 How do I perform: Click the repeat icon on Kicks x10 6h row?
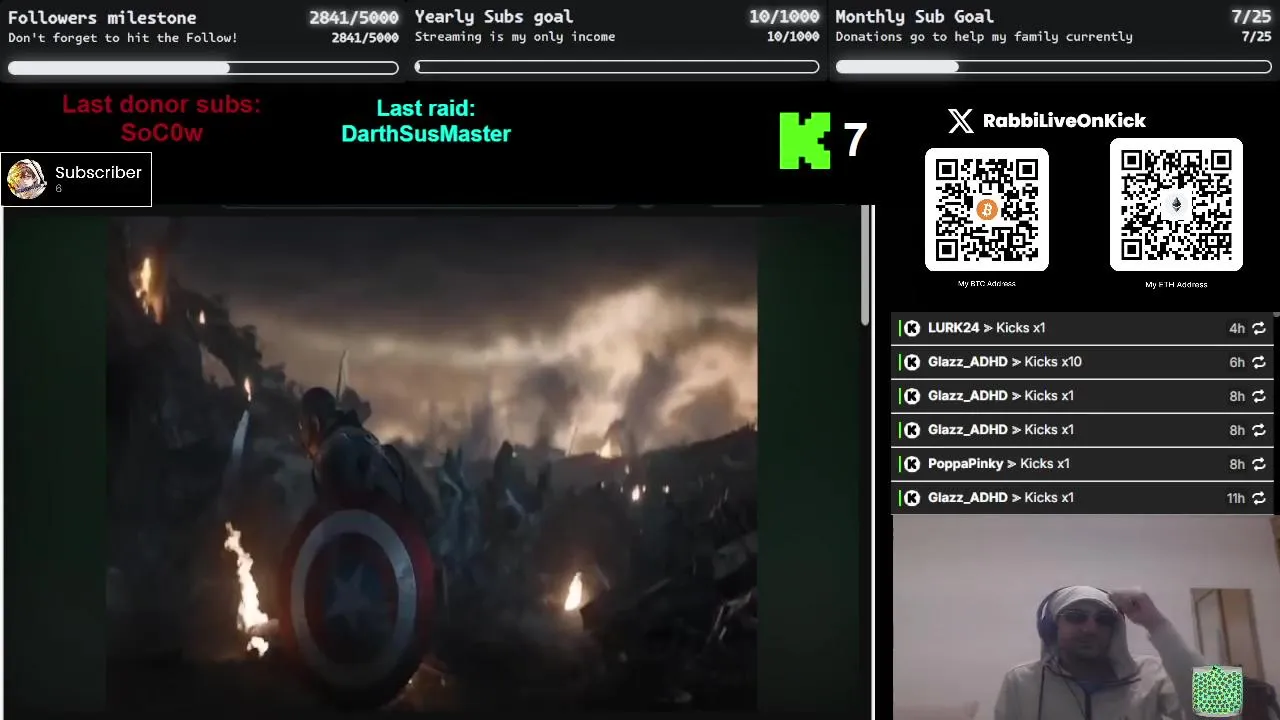[1259, 362]
